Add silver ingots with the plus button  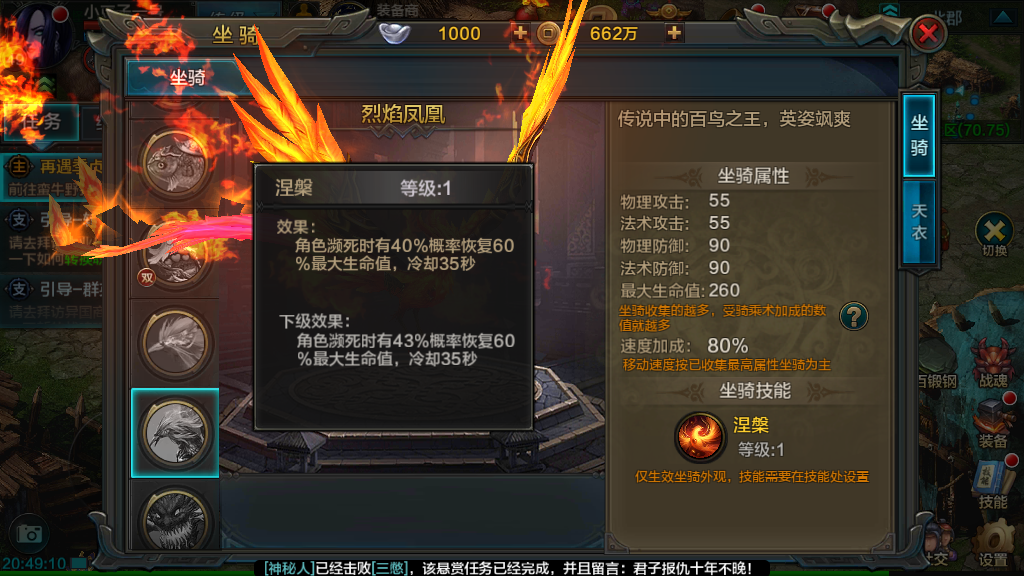[520, 33]
